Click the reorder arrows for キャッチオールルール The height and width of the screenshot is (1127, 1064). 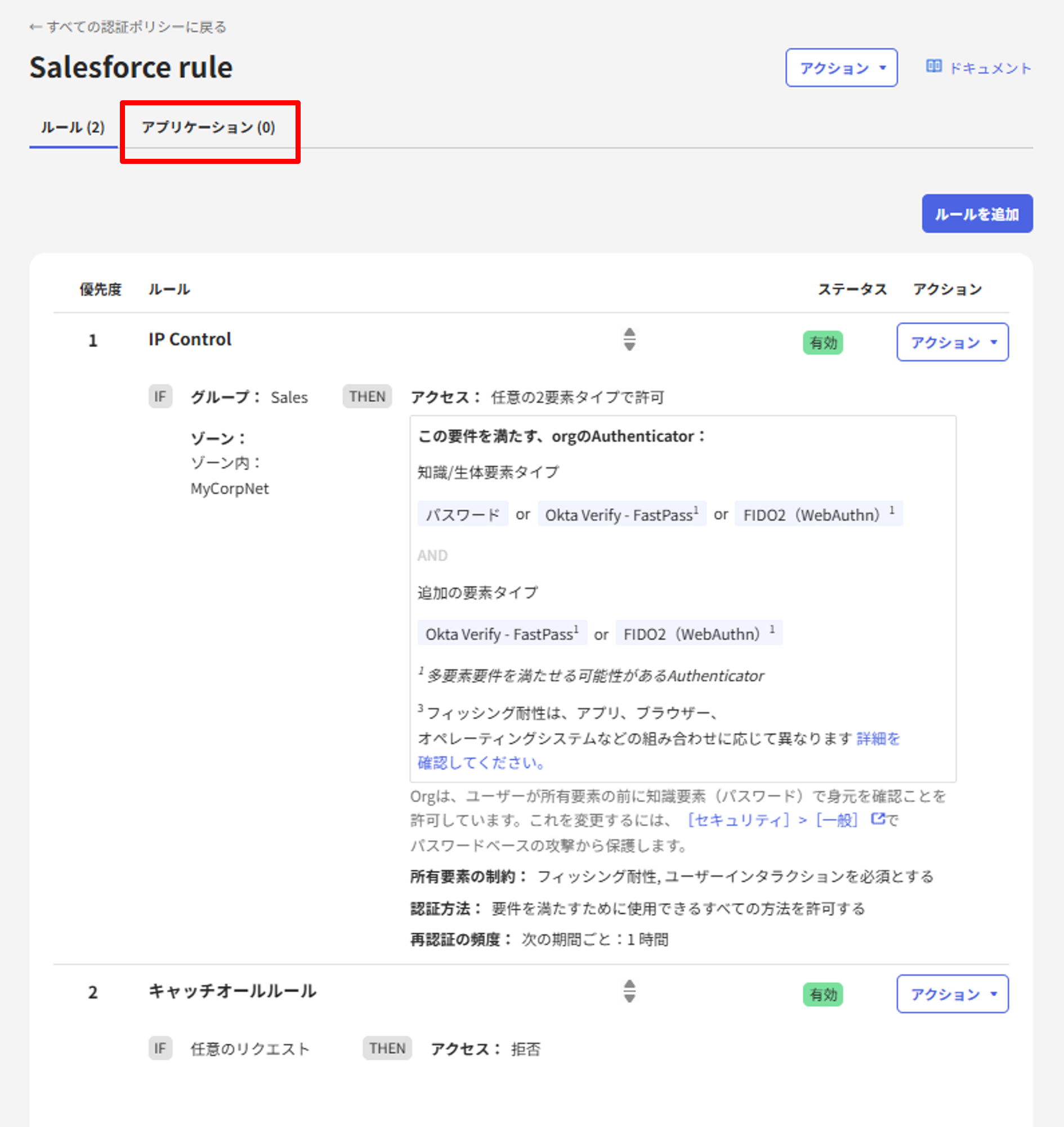(629, 992)
